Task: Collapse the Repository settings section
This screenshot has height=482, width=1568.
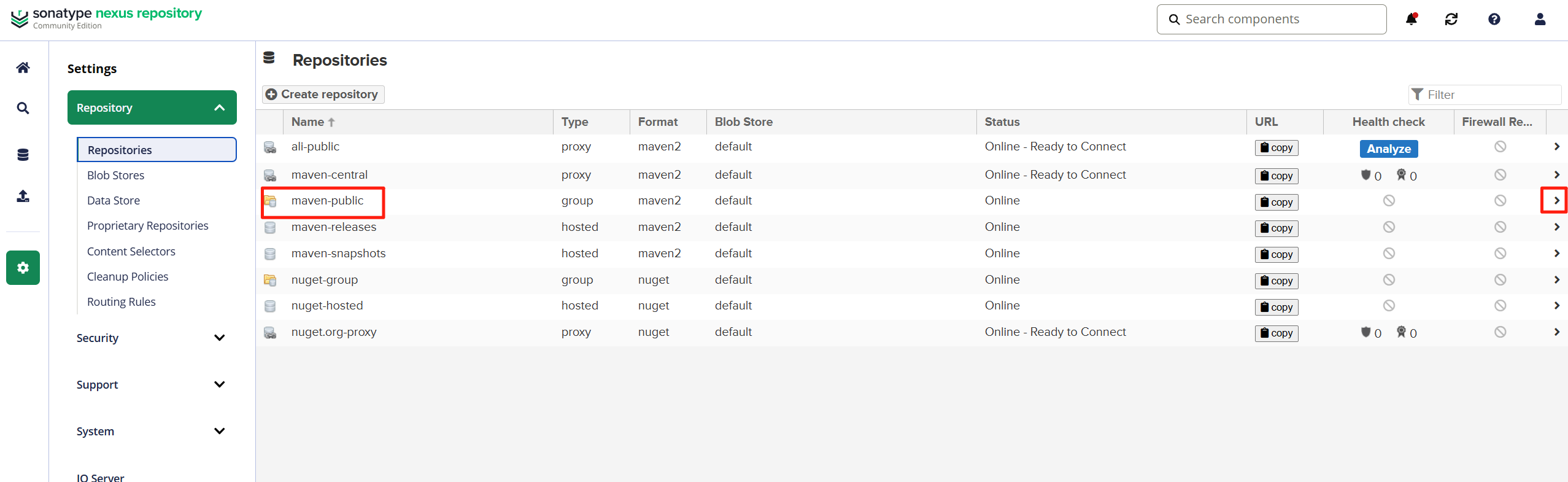Action: pyautogui.click(x=152, y=107)
